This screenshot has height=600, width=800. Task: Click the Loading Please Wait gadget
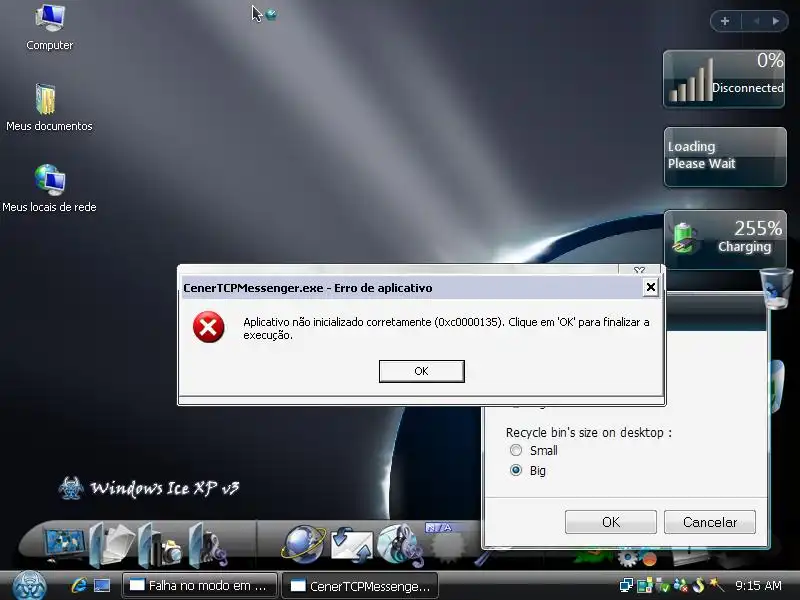point(724,157)
